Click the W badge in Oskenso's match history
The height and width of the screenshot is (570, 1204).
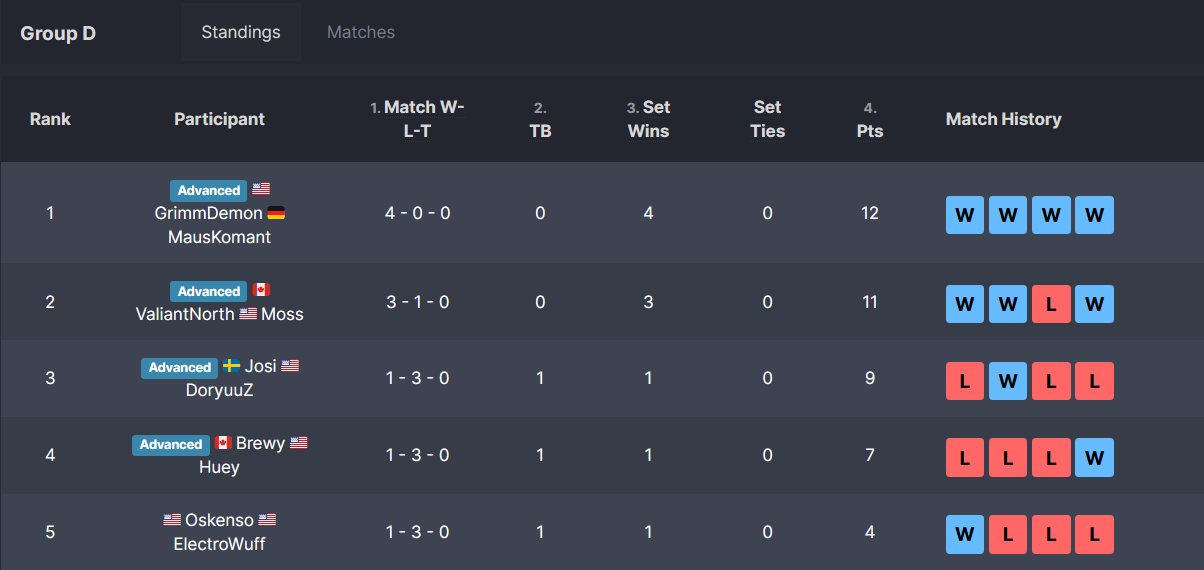point(965,534)
